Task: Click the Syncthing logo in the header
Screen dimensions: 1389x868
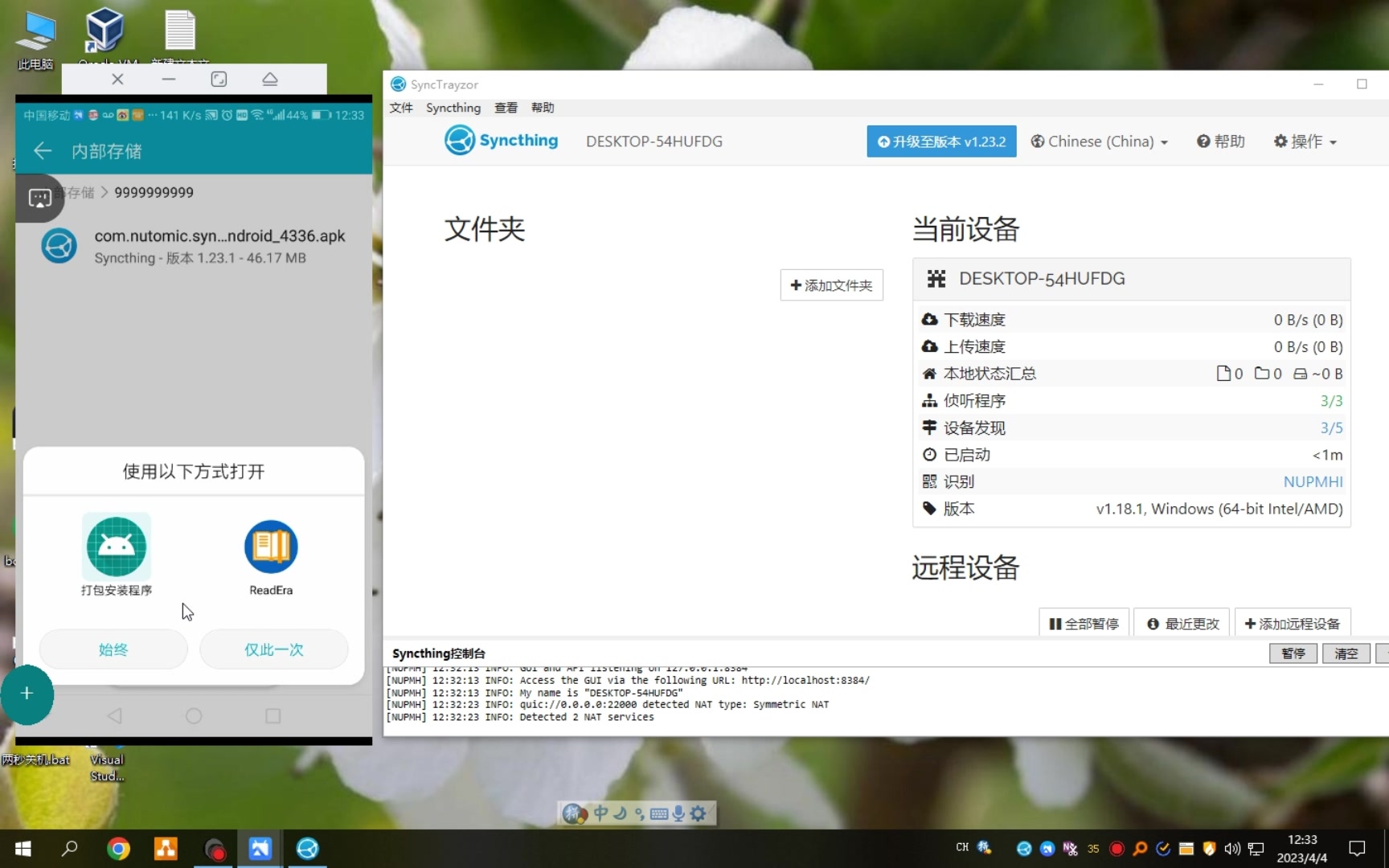Action: (501, 141)
